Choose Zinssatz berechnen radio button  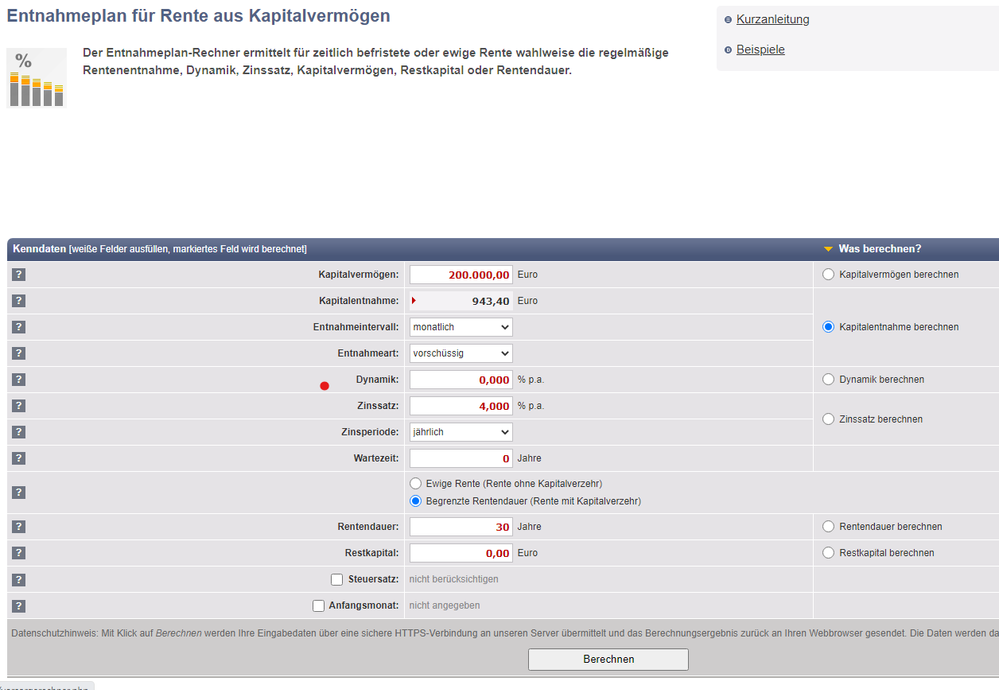point(827,419)
